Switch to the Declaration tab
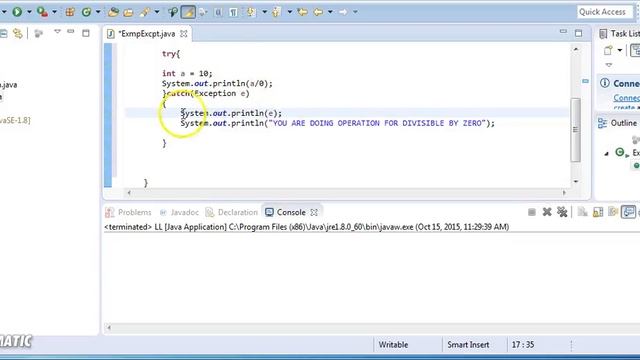Viewport: 640px width, 360px height. 232,212
